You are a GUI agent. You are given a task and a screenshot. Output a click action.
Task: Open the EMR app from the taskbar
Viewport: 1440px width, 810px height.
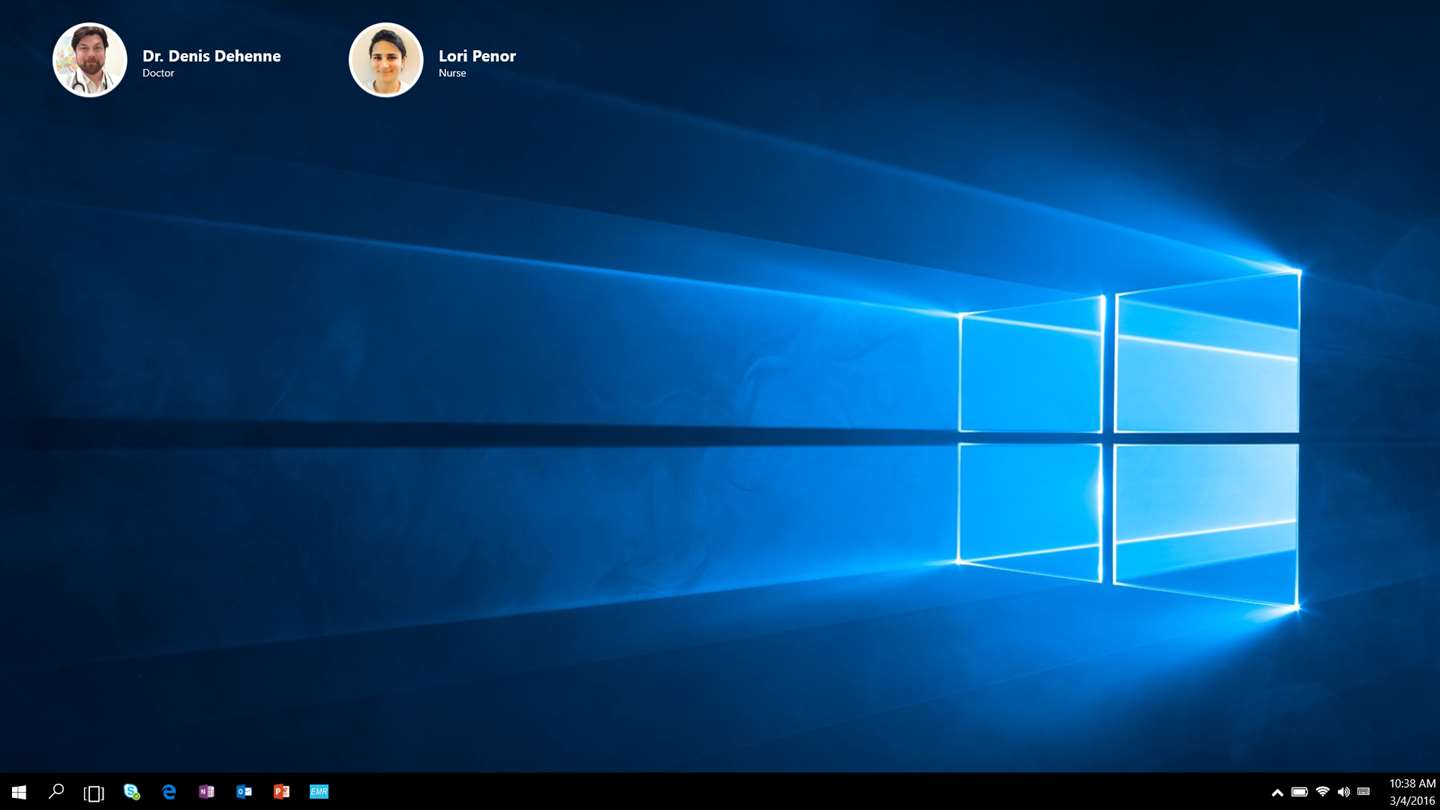(x=319, y=791)
